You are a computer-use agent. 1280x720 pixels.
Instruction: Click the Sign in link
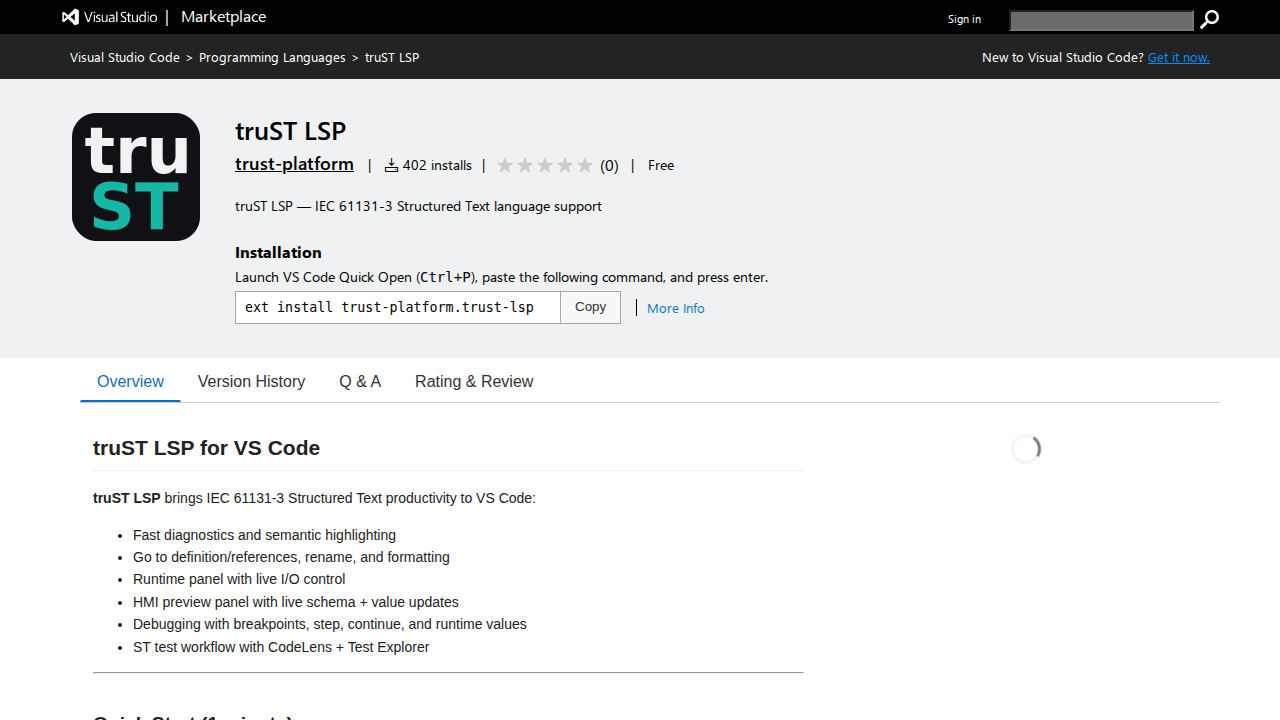pyautogui.click(x=963, y=19)
